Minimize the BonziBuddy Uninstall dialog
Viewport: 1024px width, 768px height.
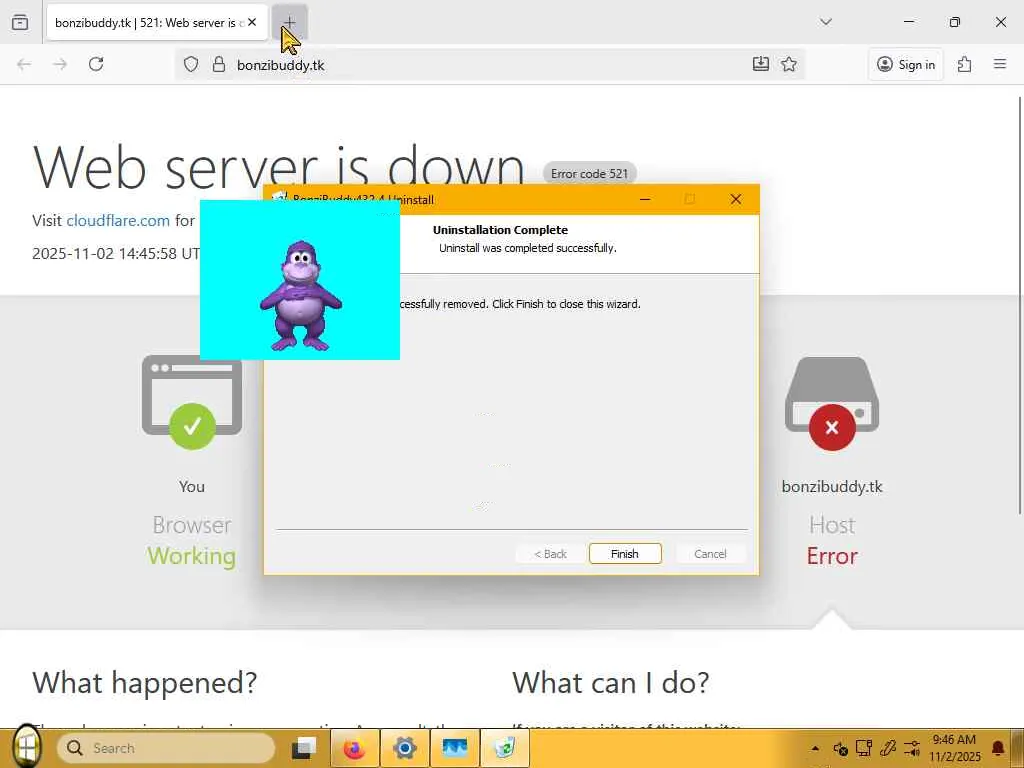645,199
